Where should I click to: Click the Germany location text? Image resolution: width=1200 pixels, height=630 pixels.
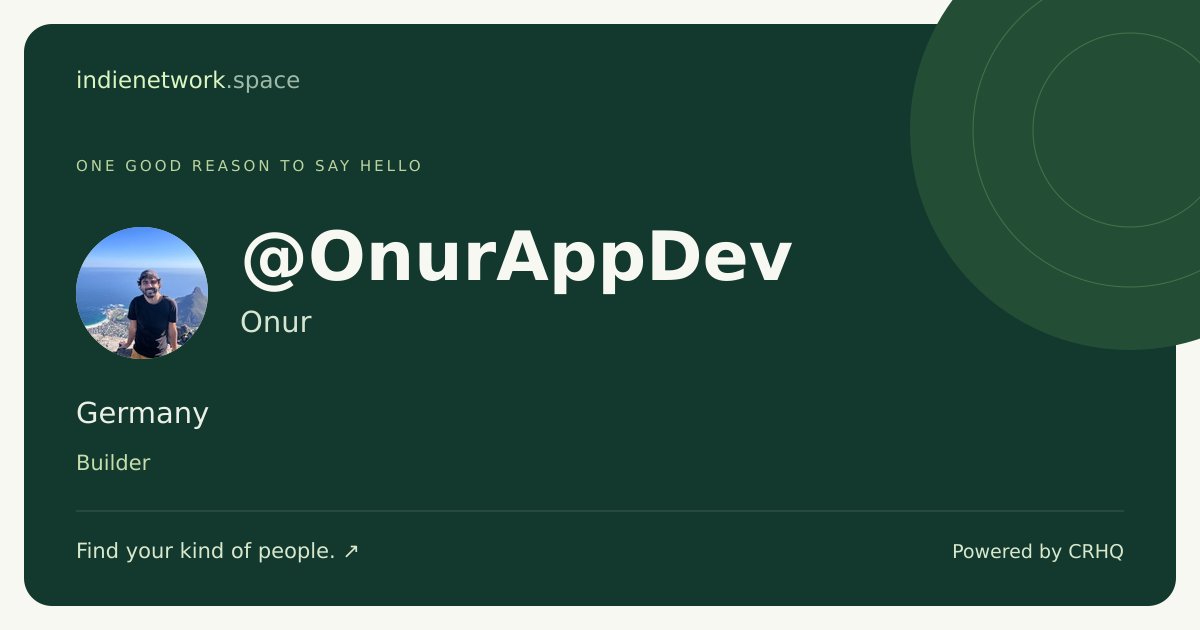(x=142, y=413)
